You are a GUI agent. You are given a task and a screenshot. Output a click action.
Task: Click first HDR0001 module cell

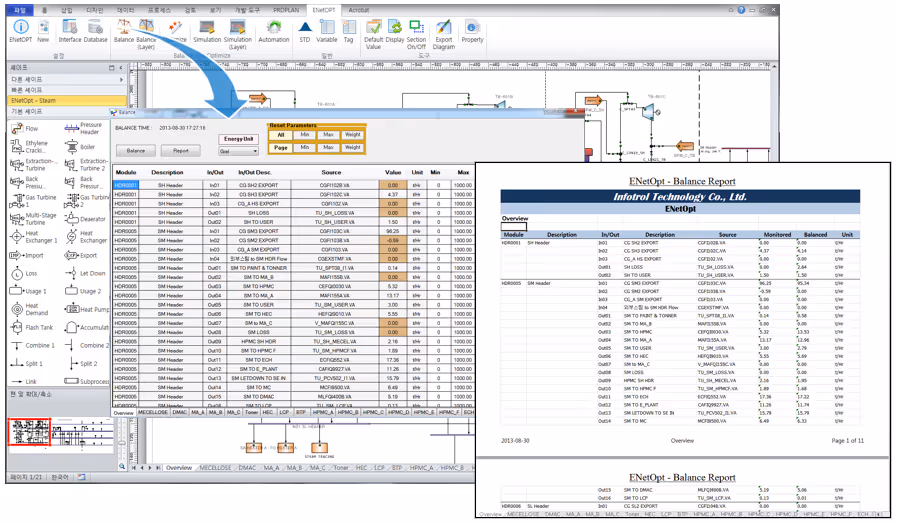125,185
